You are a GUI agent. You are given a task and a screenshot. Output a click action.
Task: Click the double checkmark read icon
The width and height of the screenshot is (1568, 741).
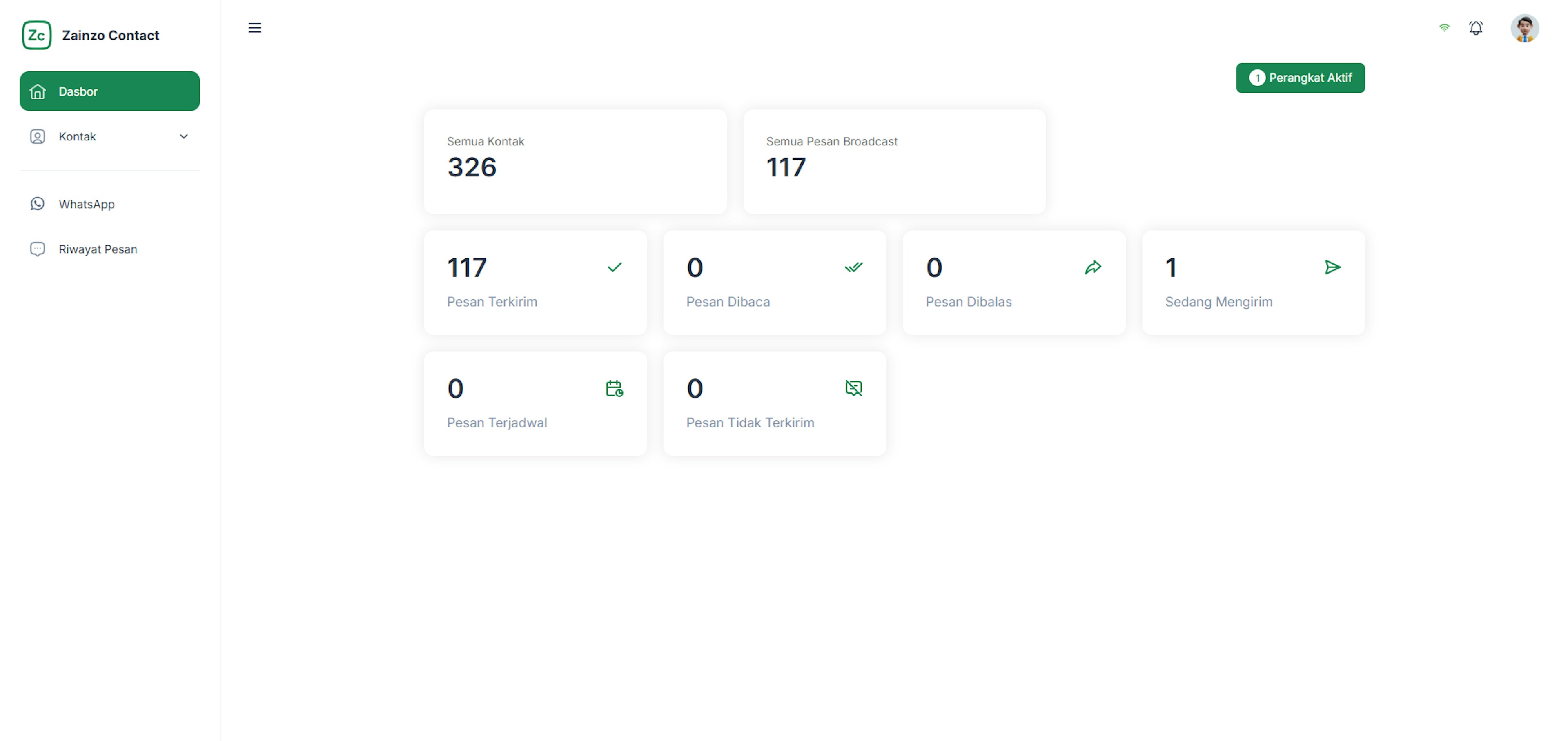click(x=853, y=267)
